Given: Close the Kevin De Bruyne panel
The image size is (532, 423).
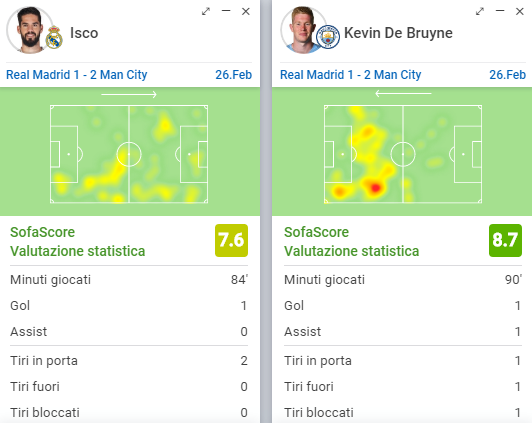Looking at the screenshot, I should coord(519,11).
